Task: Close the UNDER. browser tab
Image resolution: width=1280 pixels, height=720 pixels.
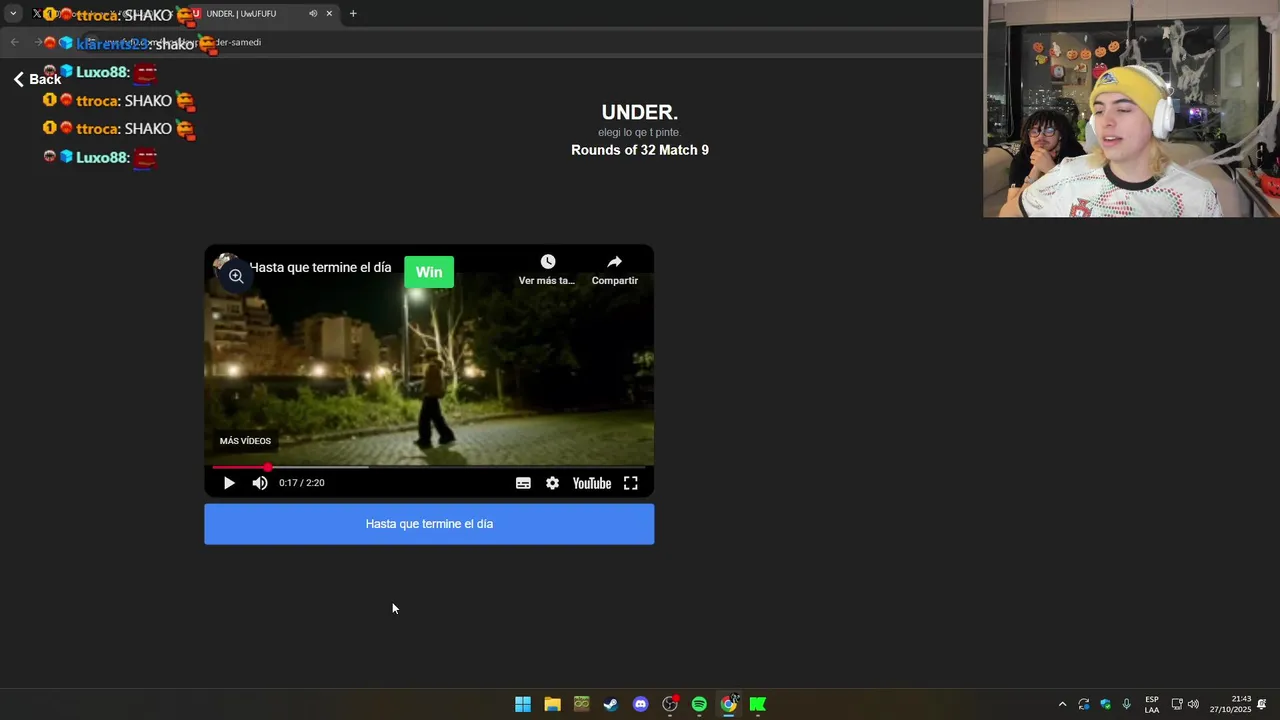Action: [x=329, y=14]
